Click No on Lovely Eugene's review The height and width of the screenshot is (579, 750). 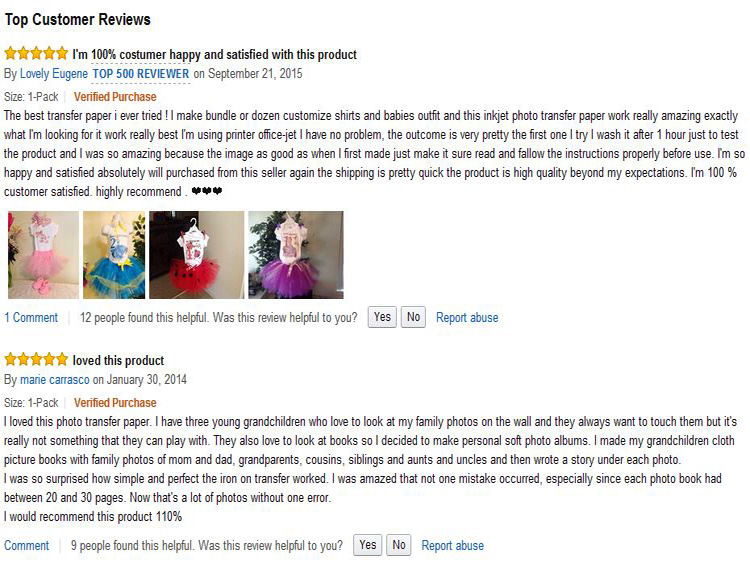click(413, 317)
